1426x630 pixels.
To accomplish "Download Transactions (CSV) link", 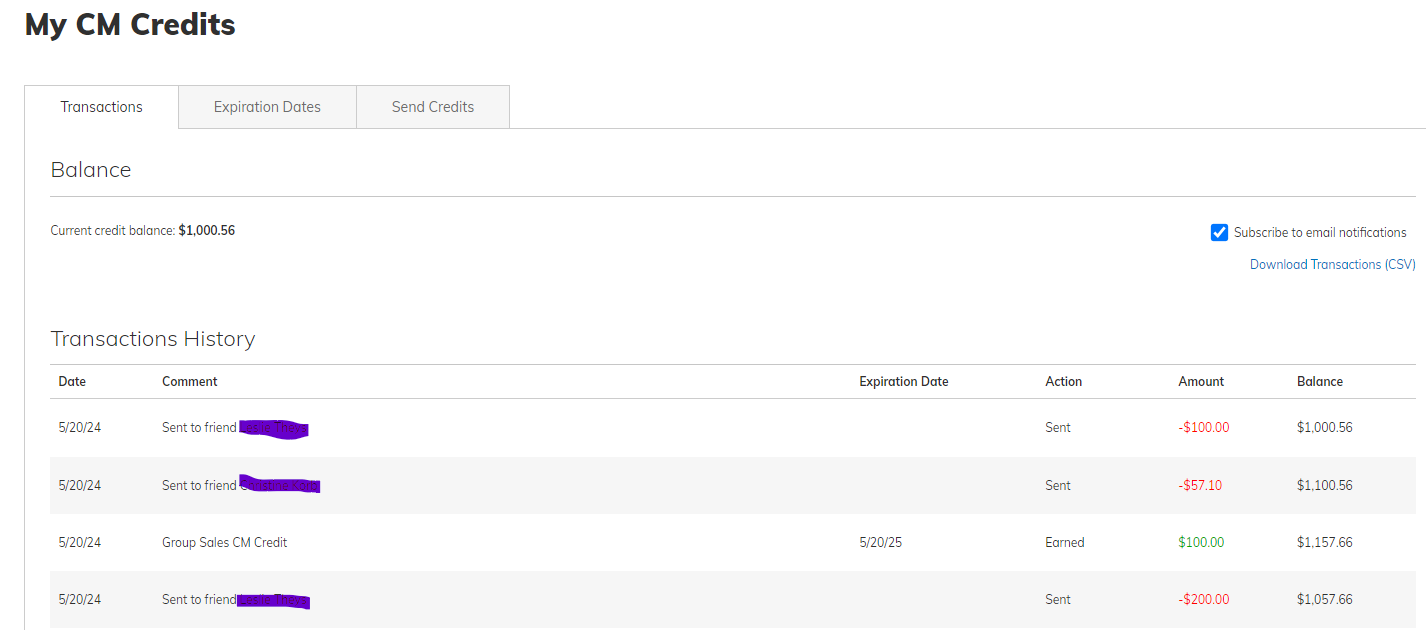I will coord(1332,265).
